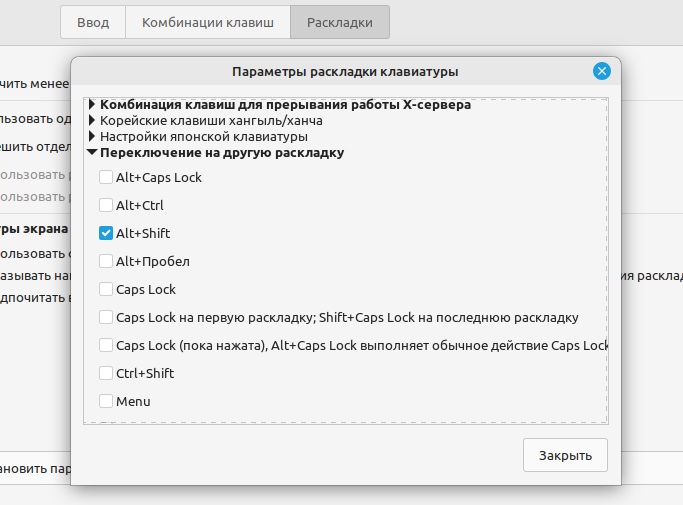This screenshot has height=505, width=683.
Task: Click the Параметры раскладки клавиатуры title bar
Action: (x=345, y=71)
